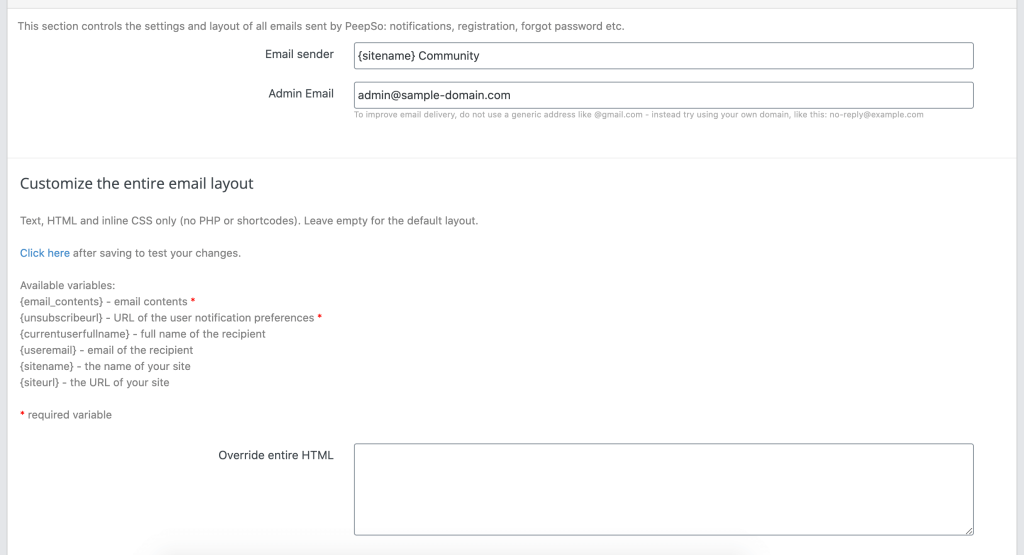Image resolution: width=1024 pixels, height=555 pixels.
Task: Click the {currentuserfullname} variable line
Action: click(x=142, y=334)
